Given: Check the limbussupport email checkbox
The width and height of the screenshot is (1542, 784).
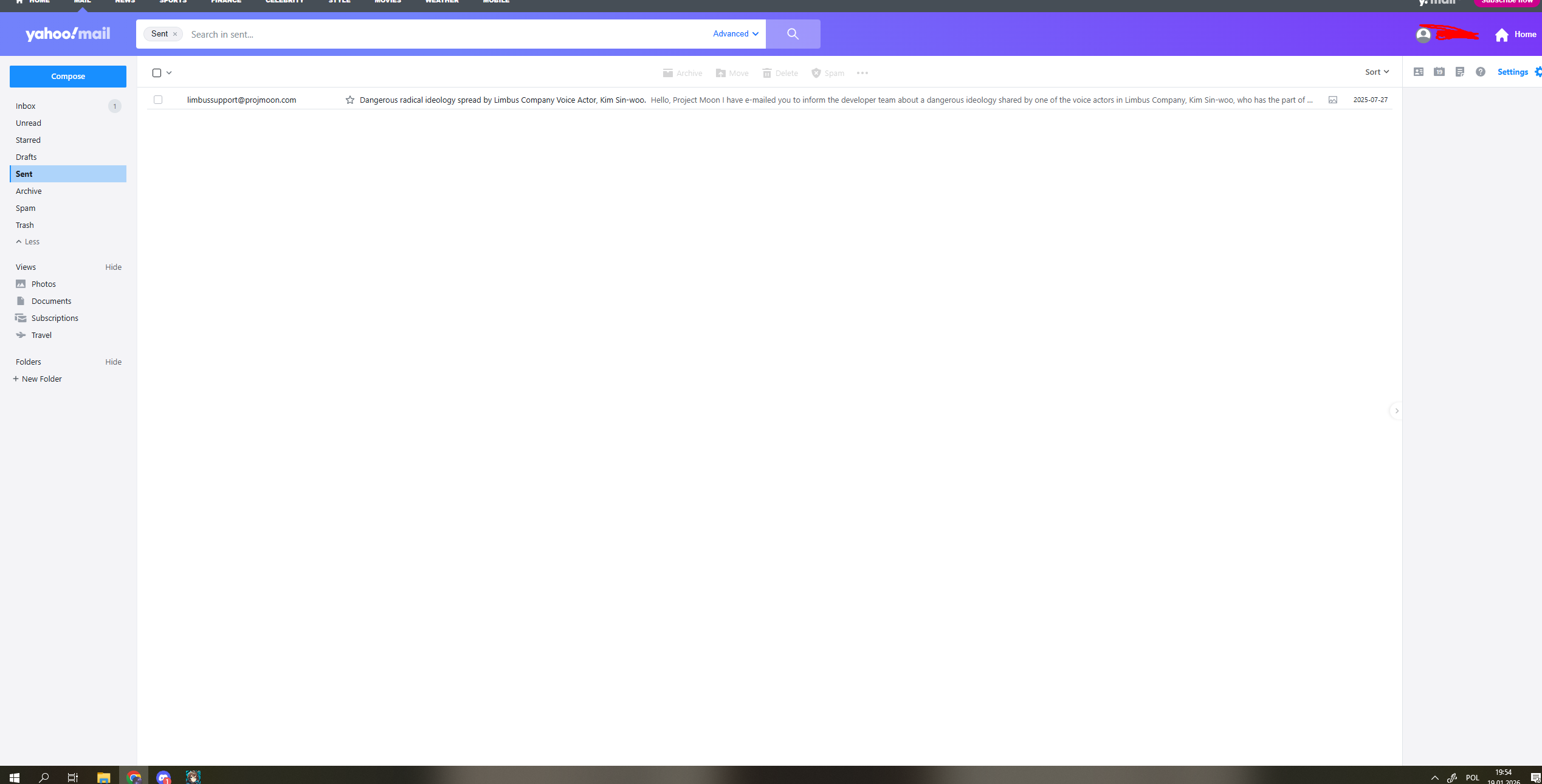Looking at the screenshot, I should coord(158,100).
